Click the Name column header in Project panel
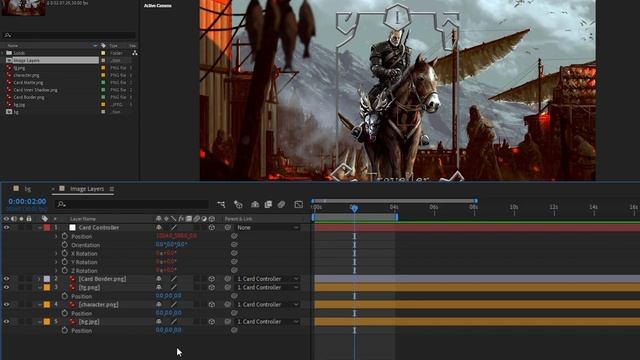The height and width of the screenshot is (360, 640). [x=13, y=46]
